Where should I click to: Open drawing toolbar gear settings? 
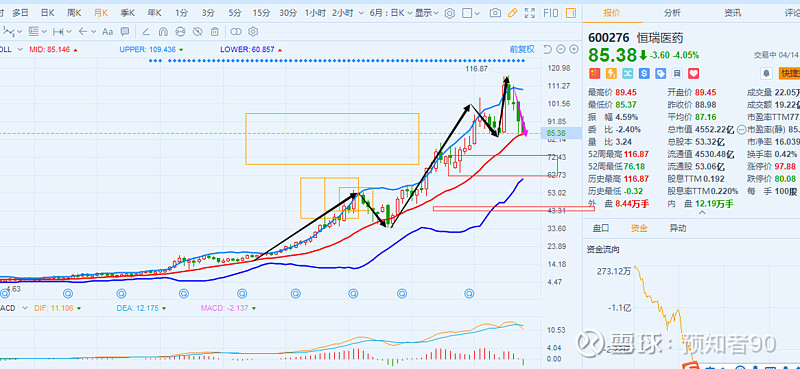click(x=253, y=32)
